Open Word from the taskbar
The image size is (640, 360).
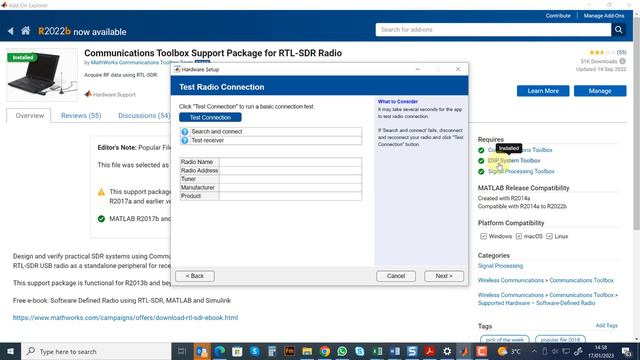click(395, 351)
